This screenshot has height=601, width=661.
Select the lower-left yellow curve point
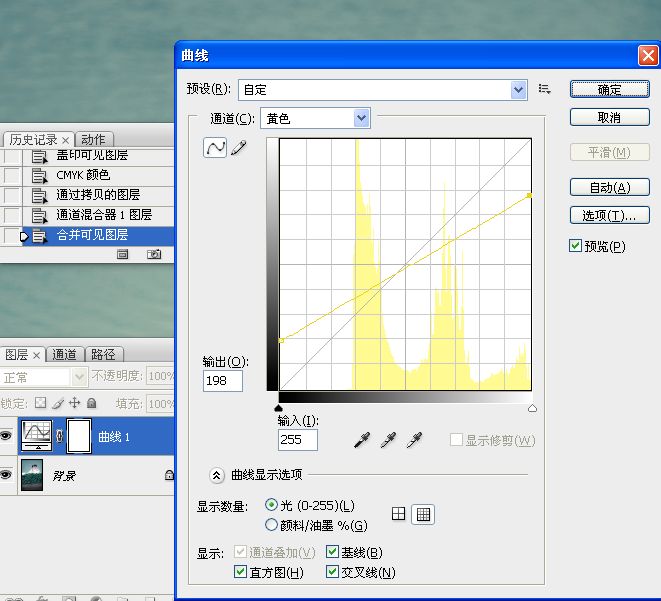pyautogui.click(x=282, y=340)
